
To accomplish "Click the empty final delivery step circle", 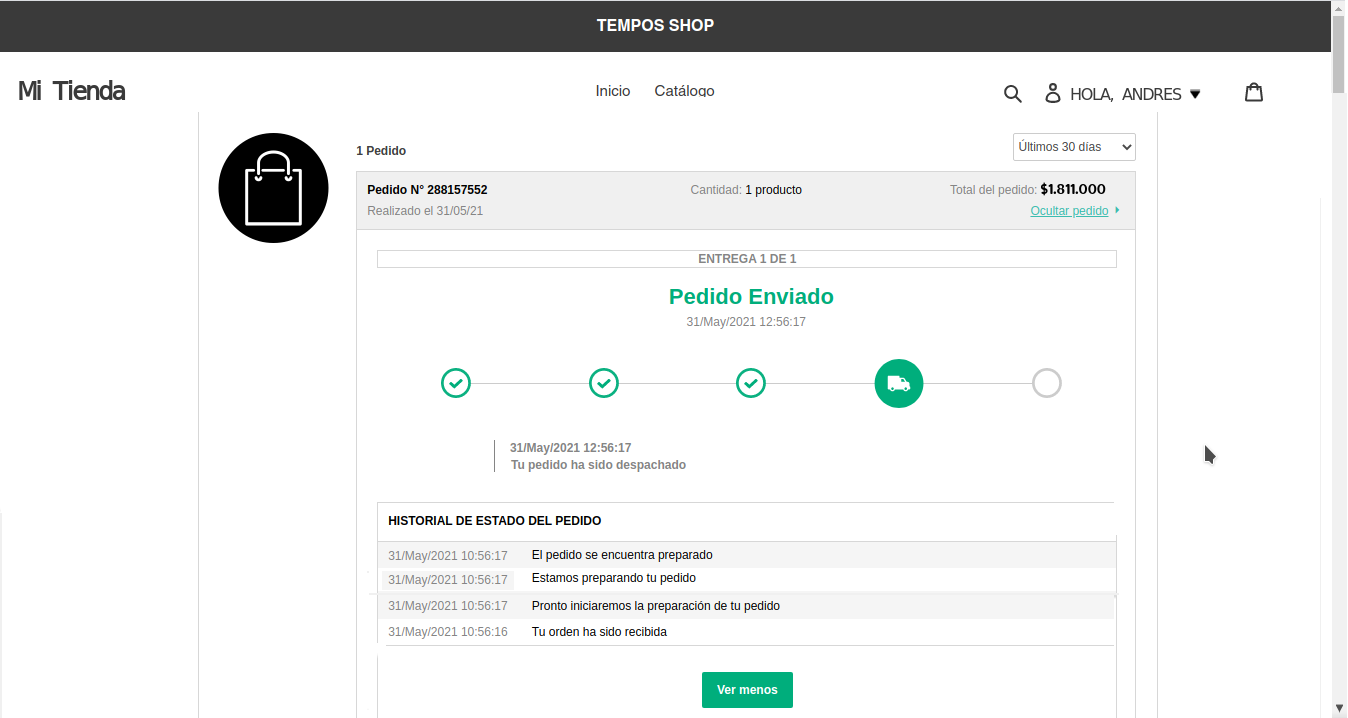I will click(1046, 383).
